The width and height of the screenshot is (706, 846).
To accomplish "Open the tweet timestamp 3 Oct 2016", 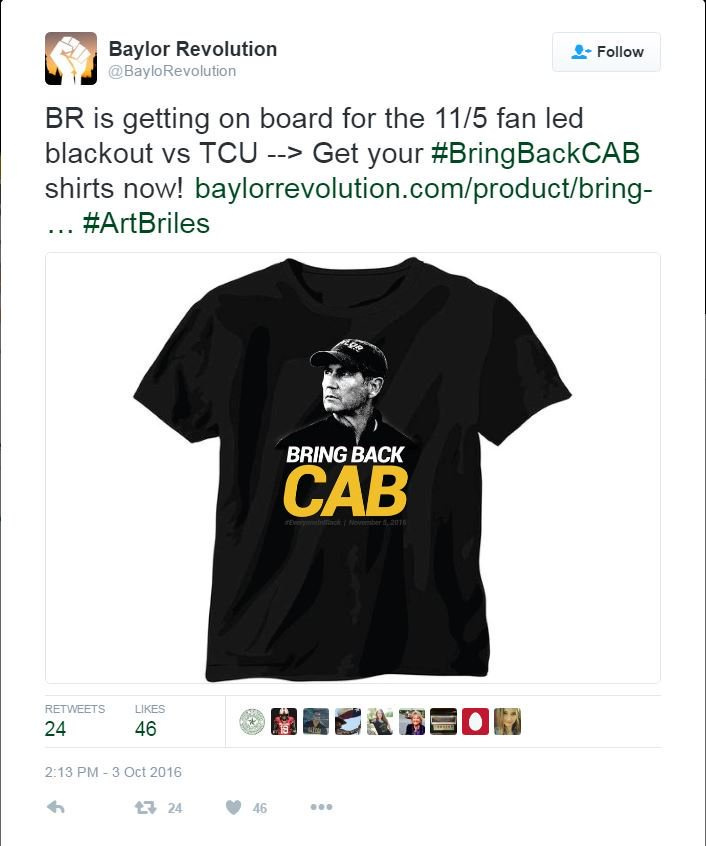I will (113, 772).
